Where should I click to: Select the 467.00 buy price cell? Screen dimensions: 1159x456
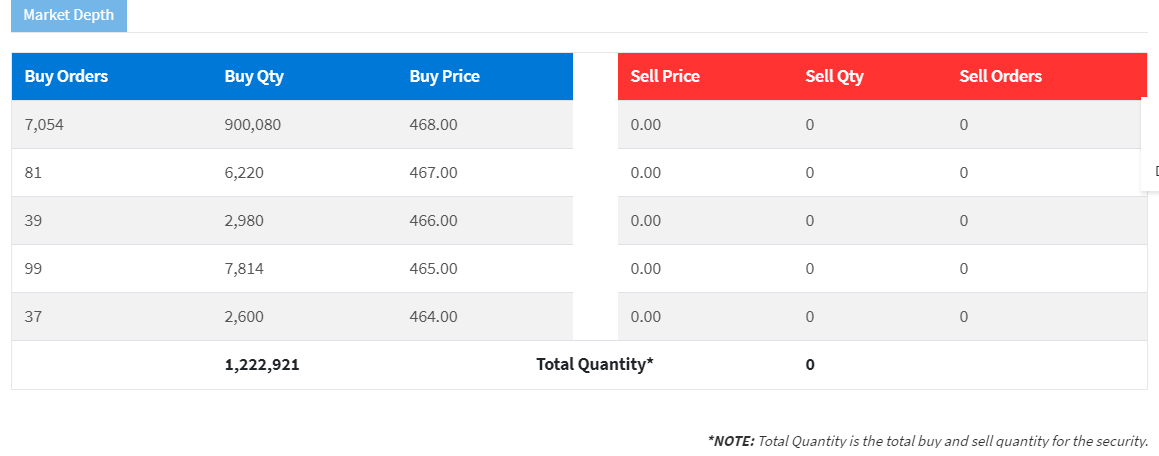[434, 173]
